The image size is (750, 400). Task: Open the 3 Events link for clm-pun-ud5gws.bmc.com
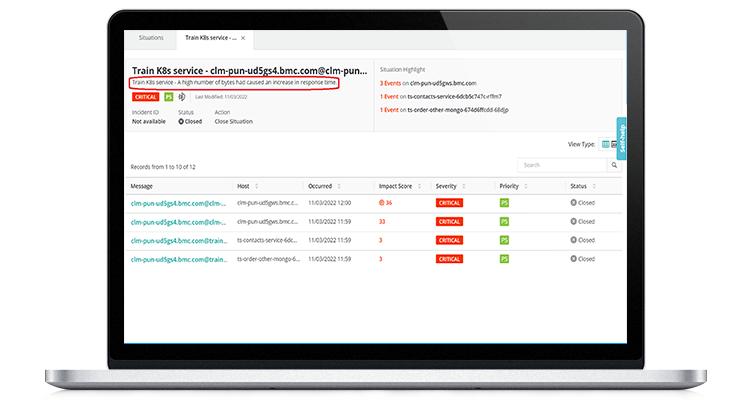point(390,83)
